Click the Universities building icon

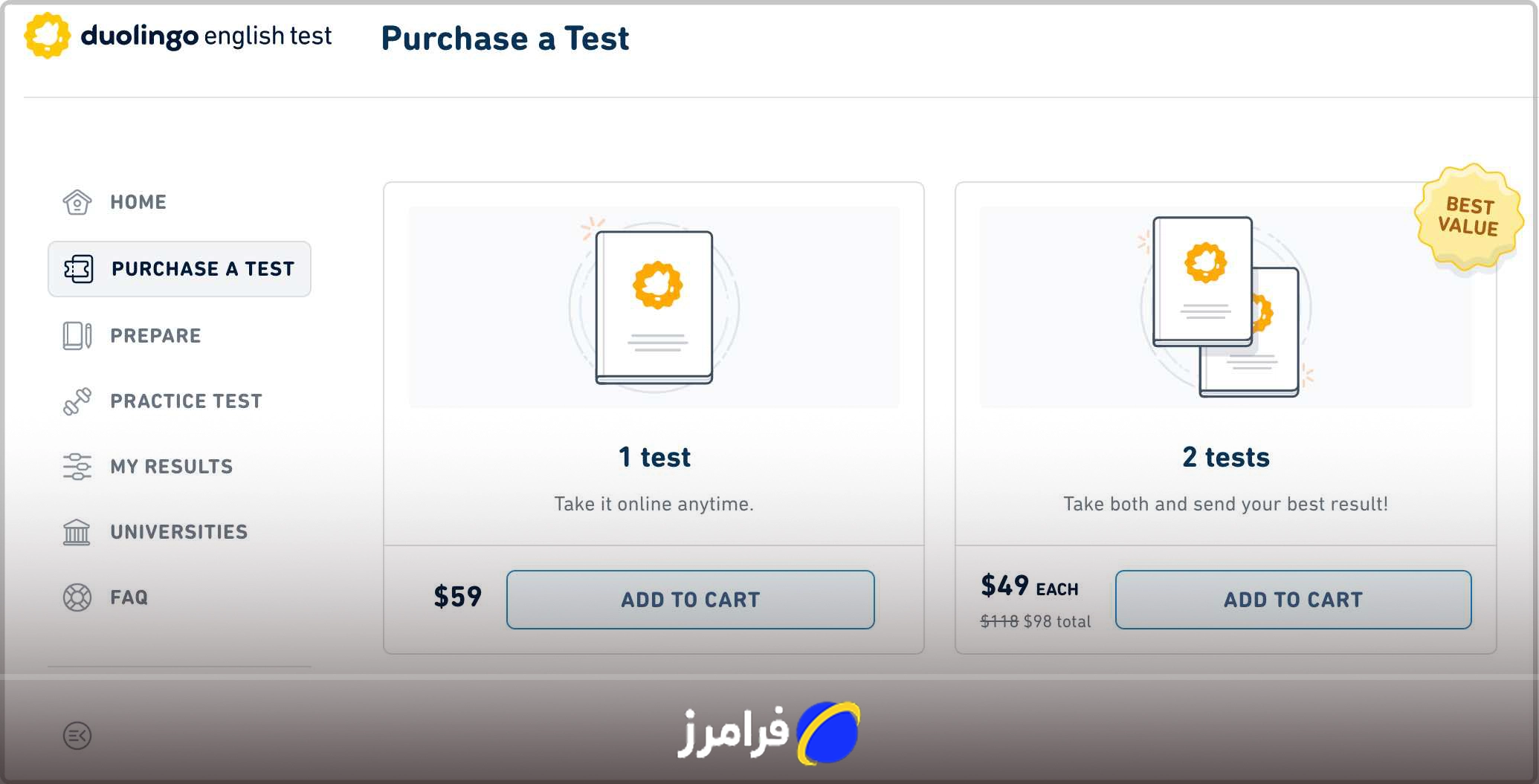click(77, 532)
